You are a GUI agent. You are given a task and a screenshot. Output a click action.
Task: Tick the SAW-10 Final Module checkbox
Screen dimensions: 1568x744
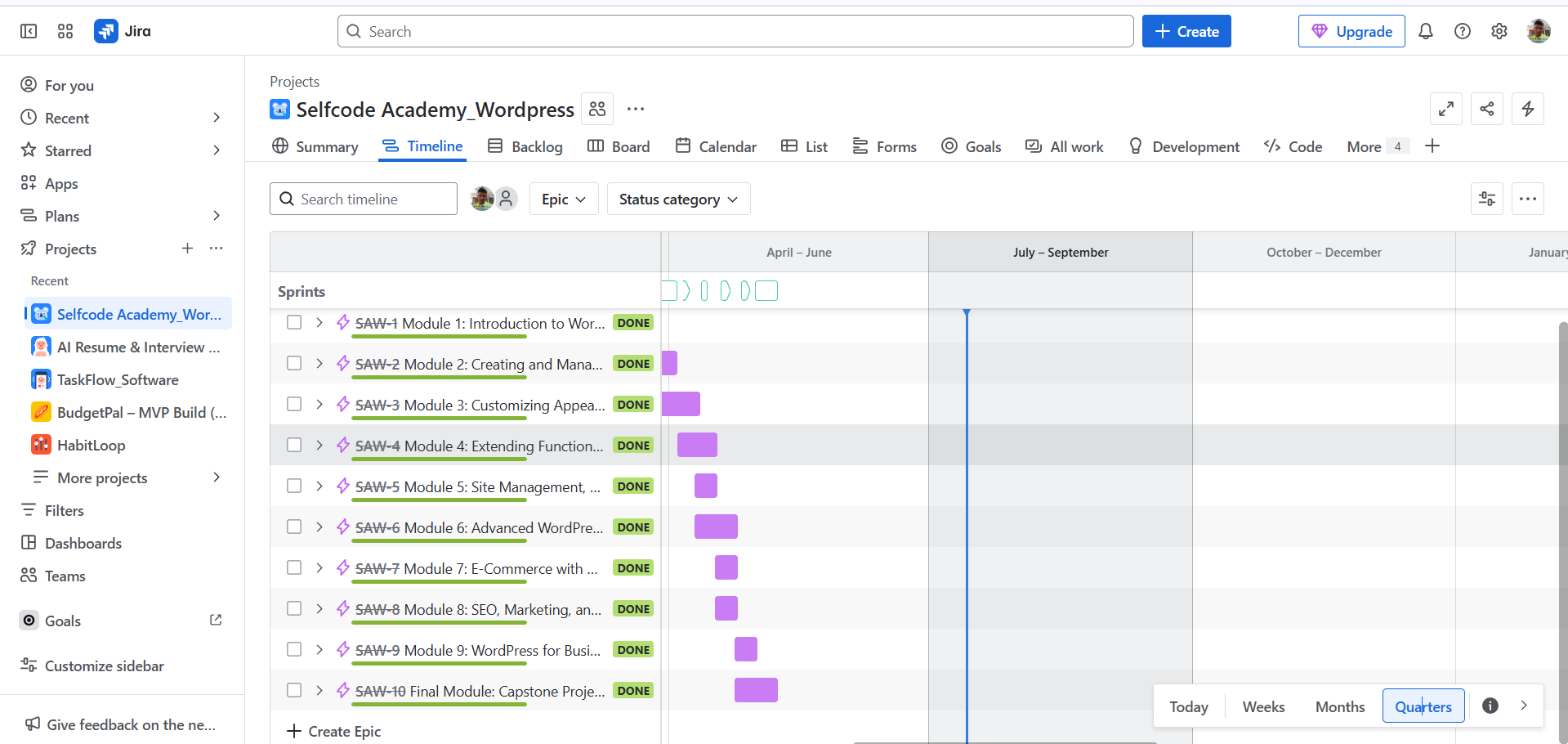click(294, 690)
